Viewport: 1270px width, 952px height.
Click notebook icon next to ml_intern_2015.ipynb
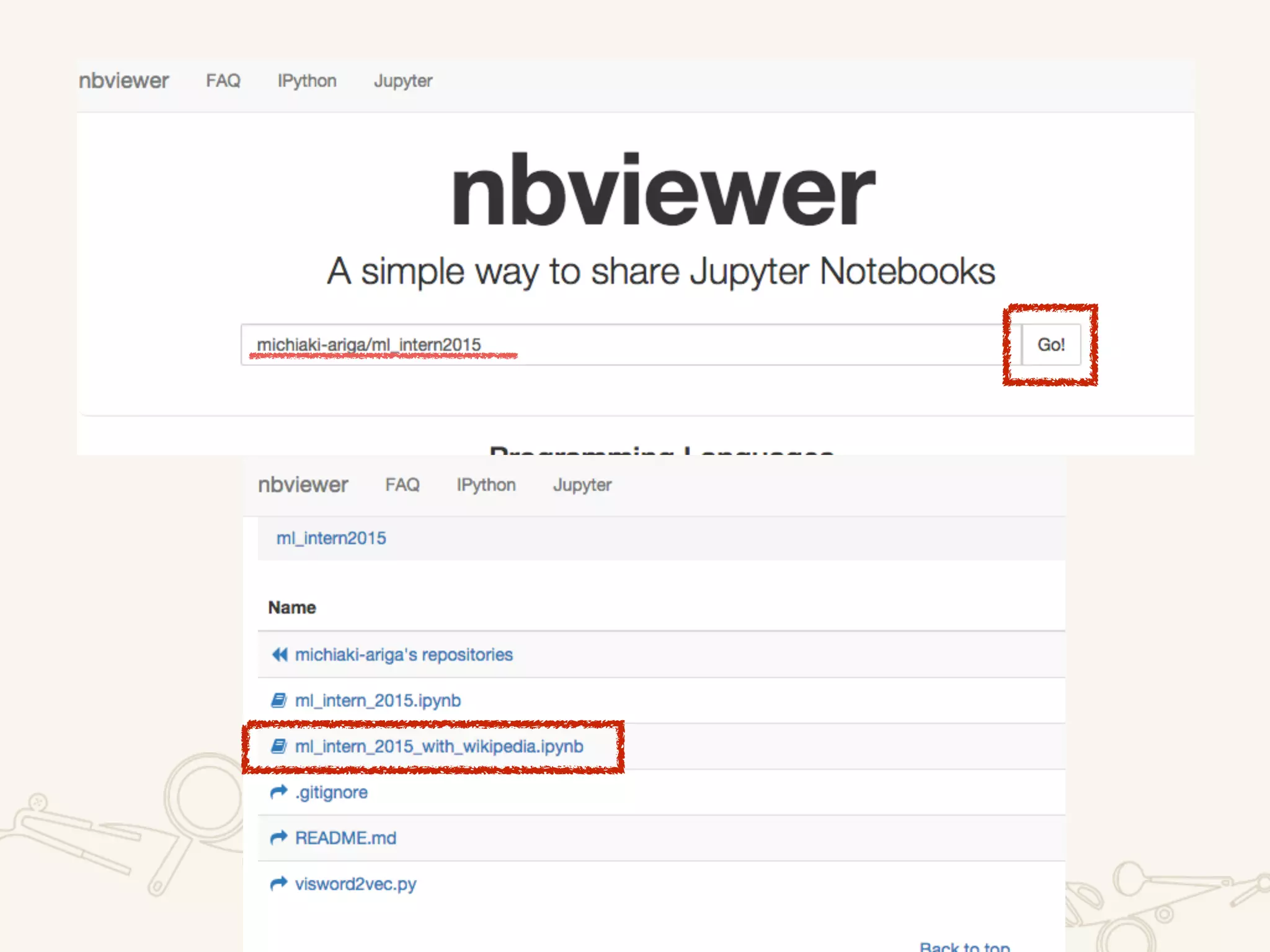[278, 700]
